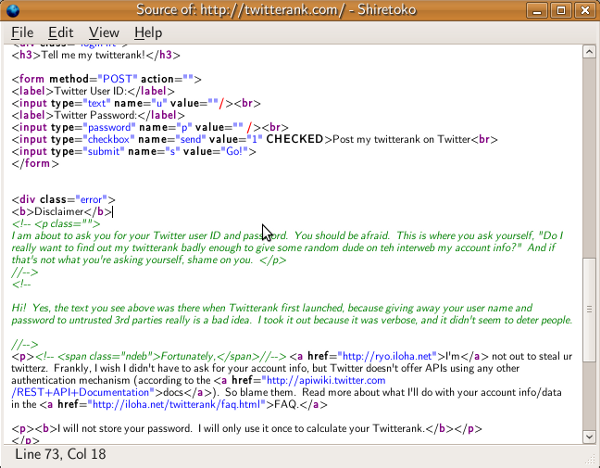
Task: Click the 'Go!' submit value in source
Action: [x=234, y=152]
